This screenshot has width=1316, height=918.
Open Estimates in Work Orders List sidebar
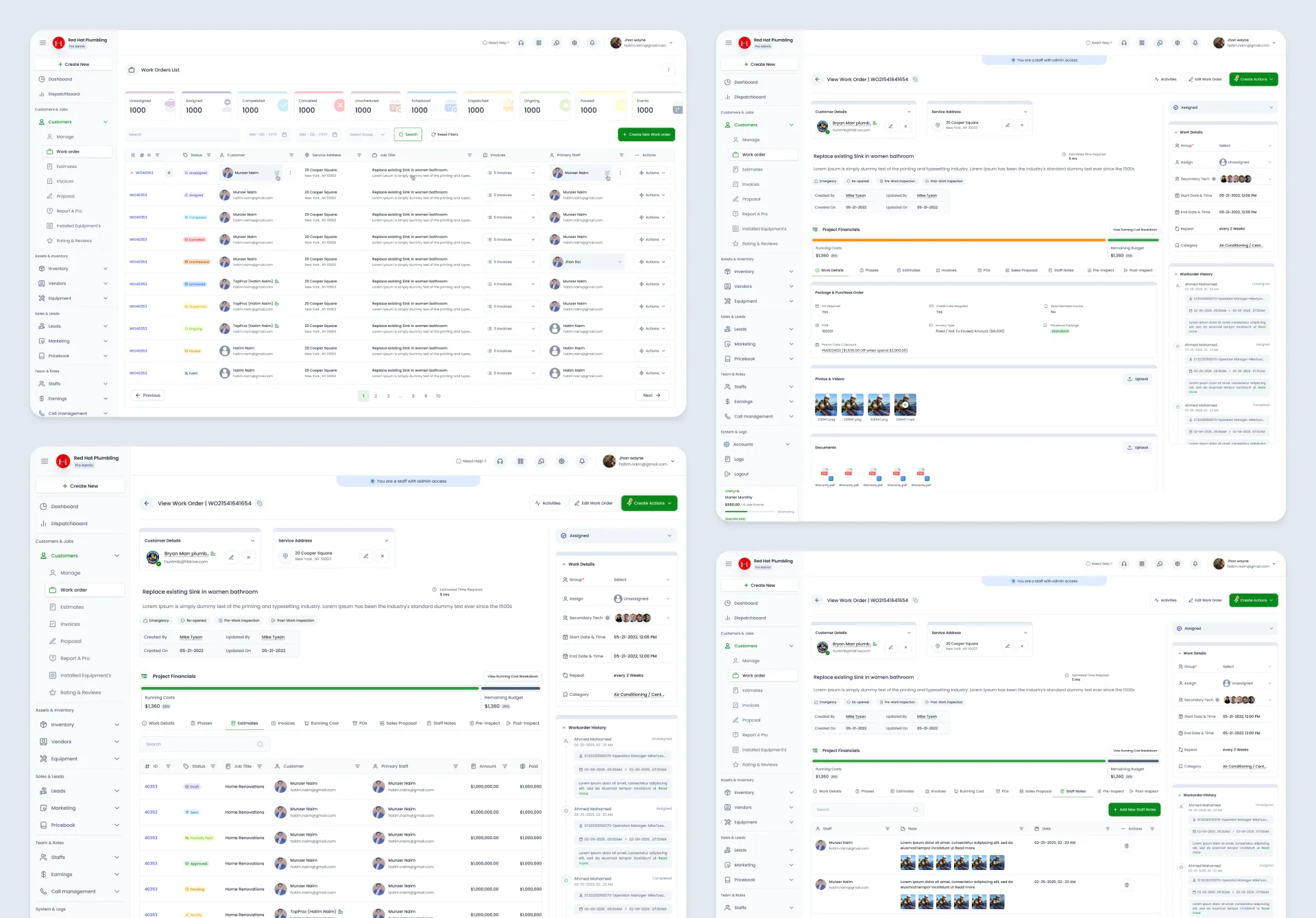66,167
